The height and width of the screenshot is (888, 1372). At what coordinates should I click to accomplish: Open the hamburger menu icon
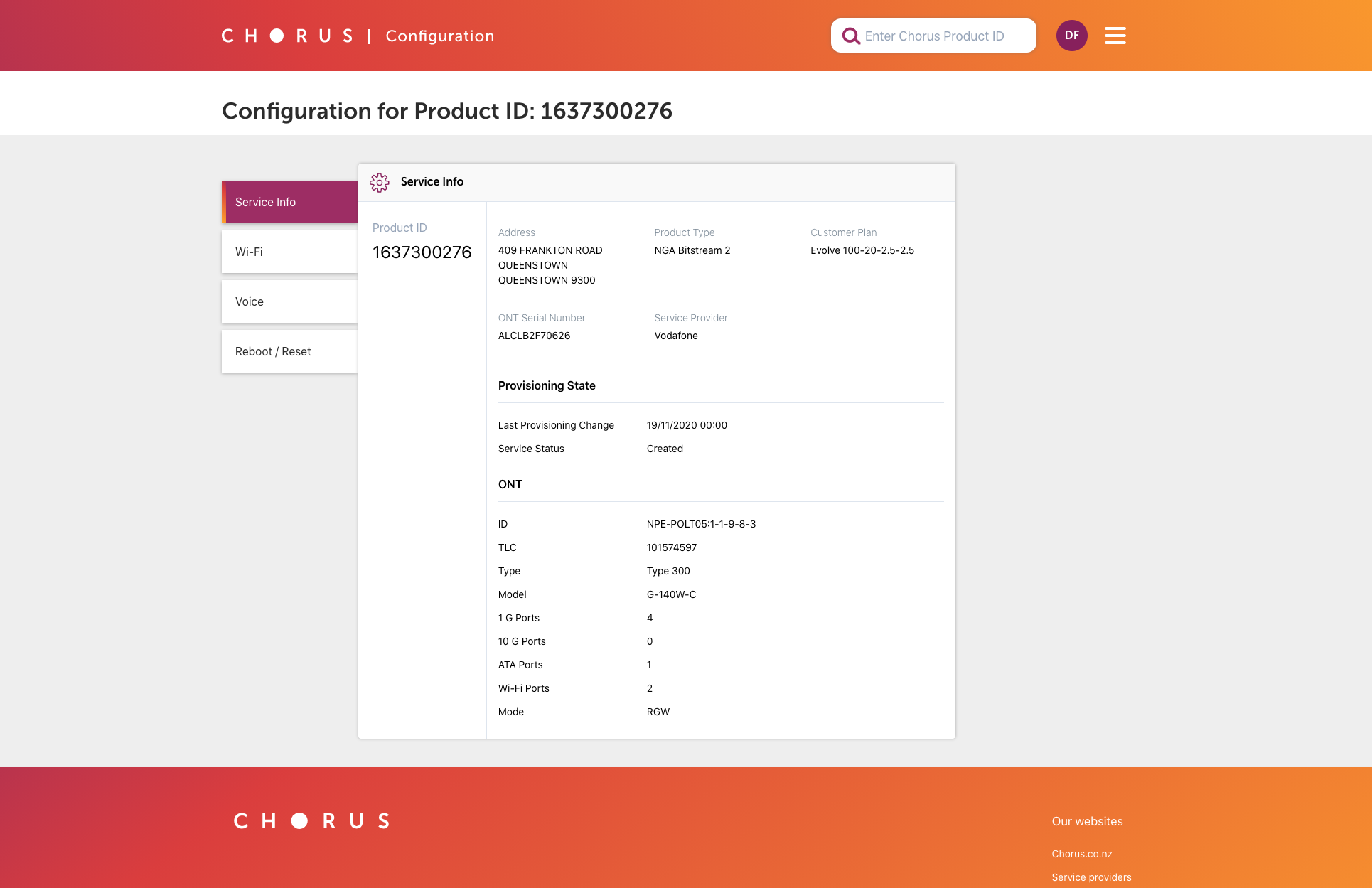point(1115,36)
